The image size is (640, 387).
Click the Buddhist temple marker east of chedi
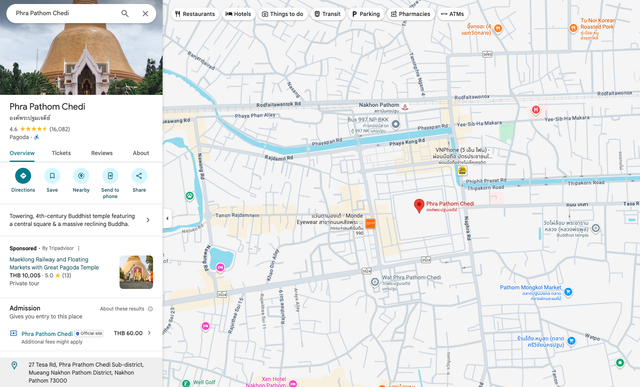pos(596,228)
